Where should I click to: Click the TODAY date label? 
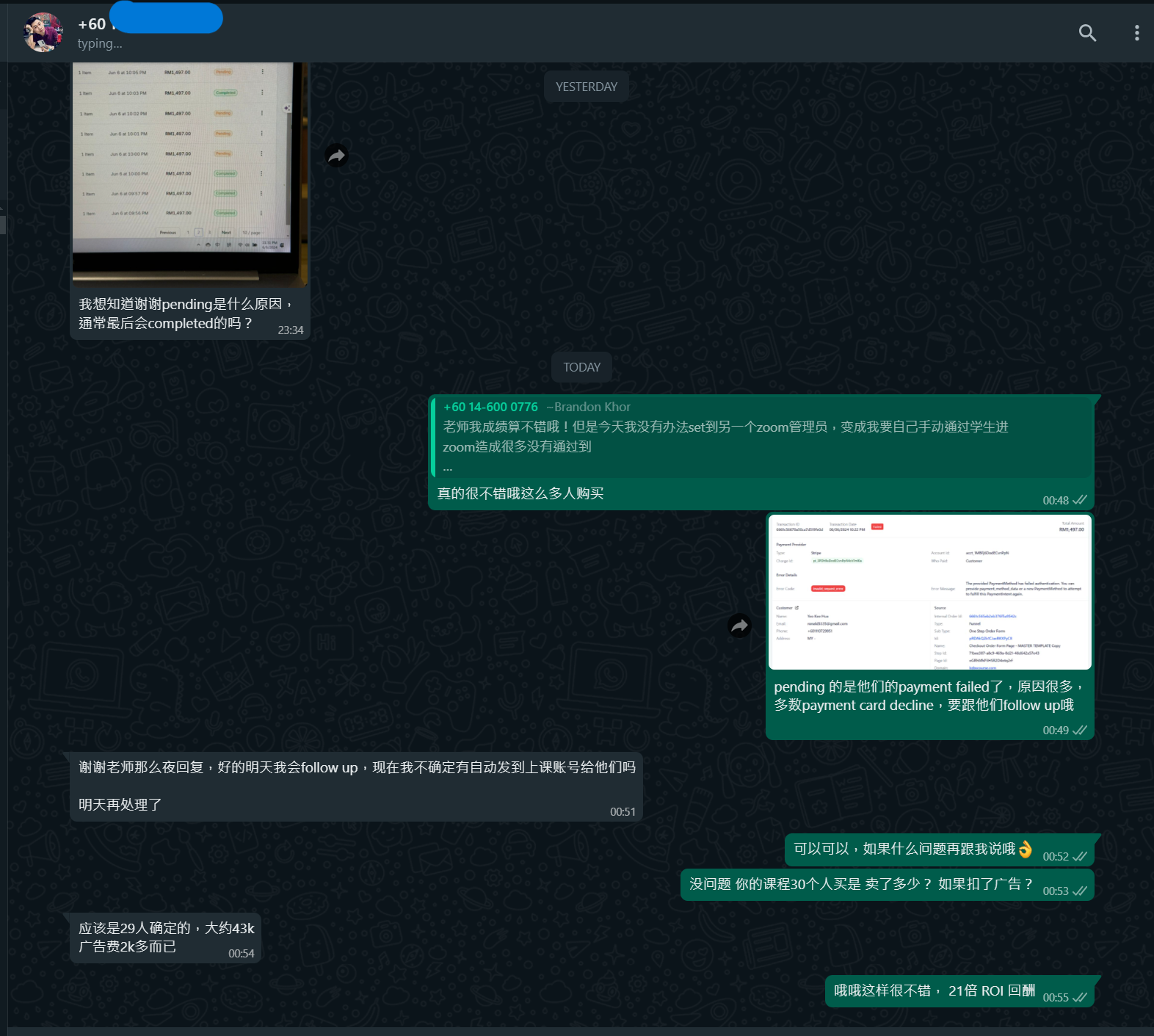coord(581,367)
